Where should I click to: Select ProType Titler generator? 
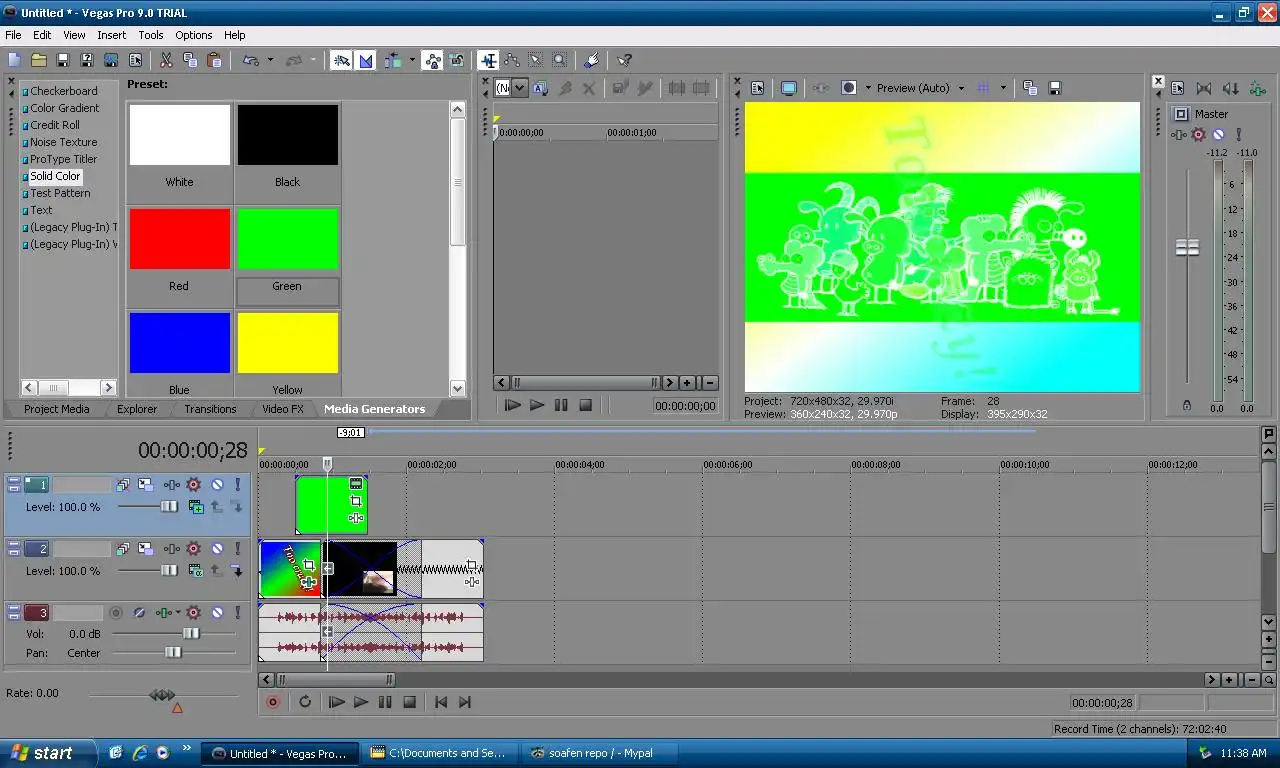[63, 159]
